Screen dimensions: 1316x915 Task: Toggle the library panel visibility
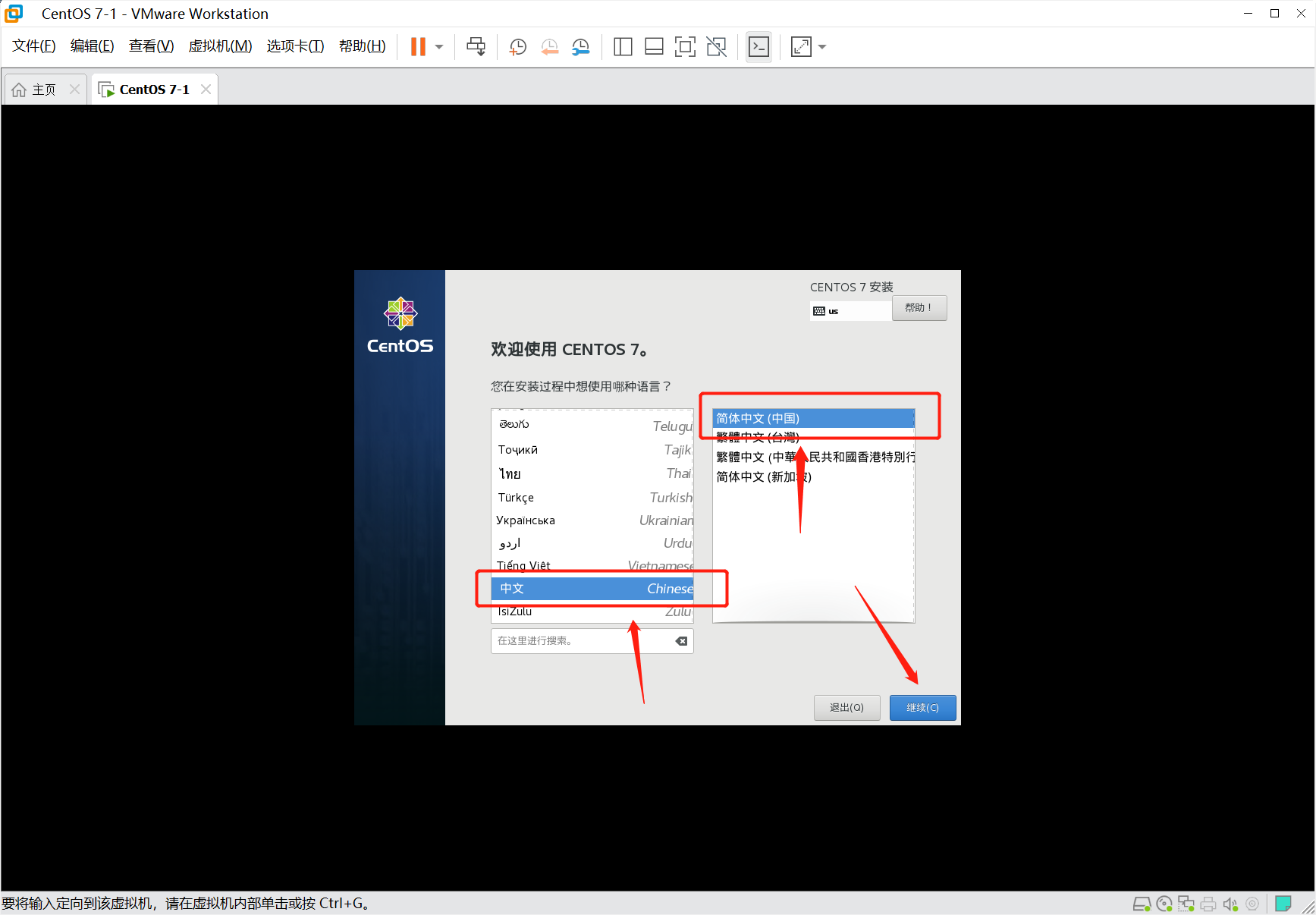pyautogui.click(x=622, y=46)
